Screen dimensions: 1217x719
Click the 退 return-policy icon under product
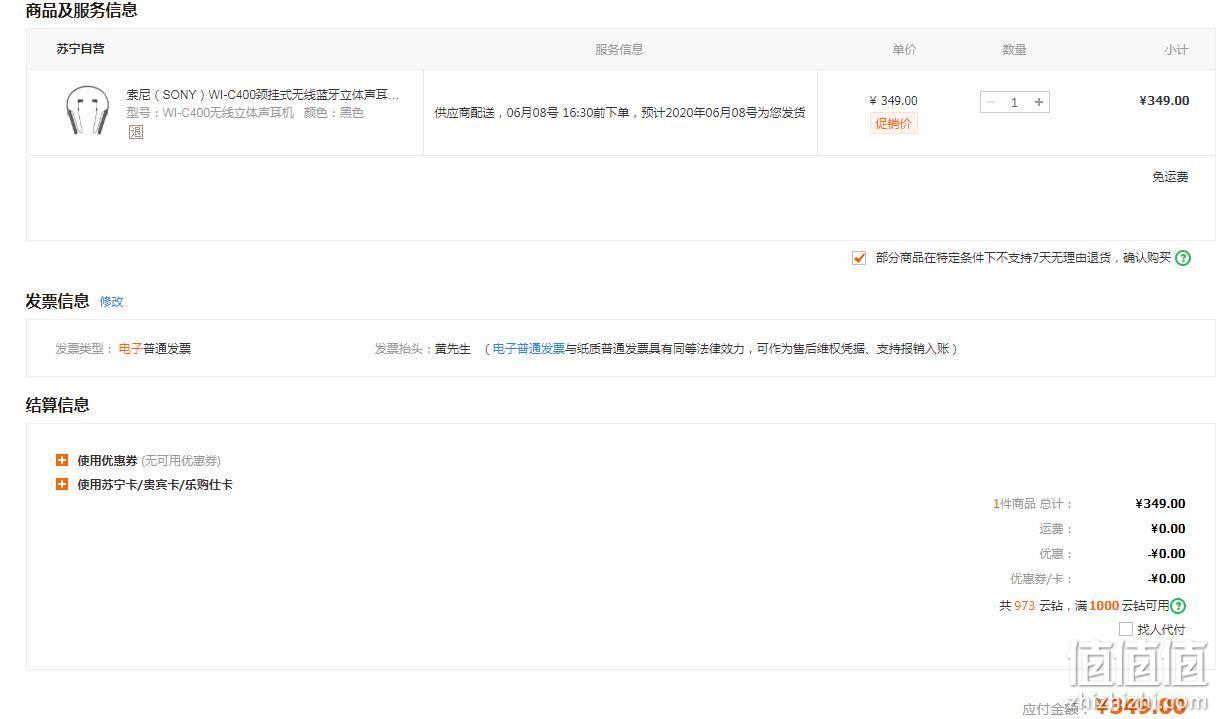pos(136,132)
